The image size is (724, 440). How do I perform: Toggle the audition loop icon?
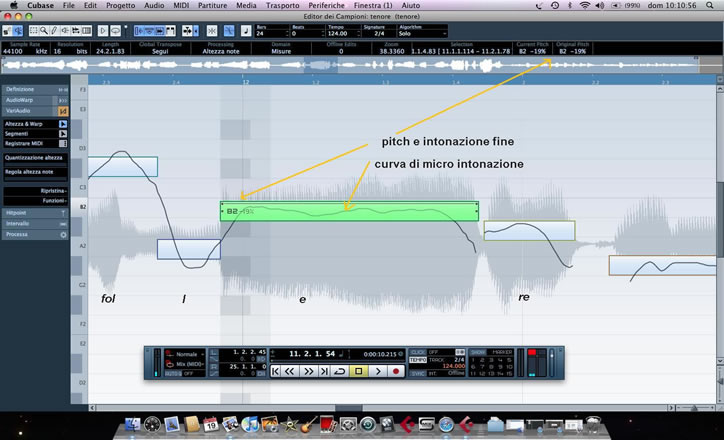(115, 31)
